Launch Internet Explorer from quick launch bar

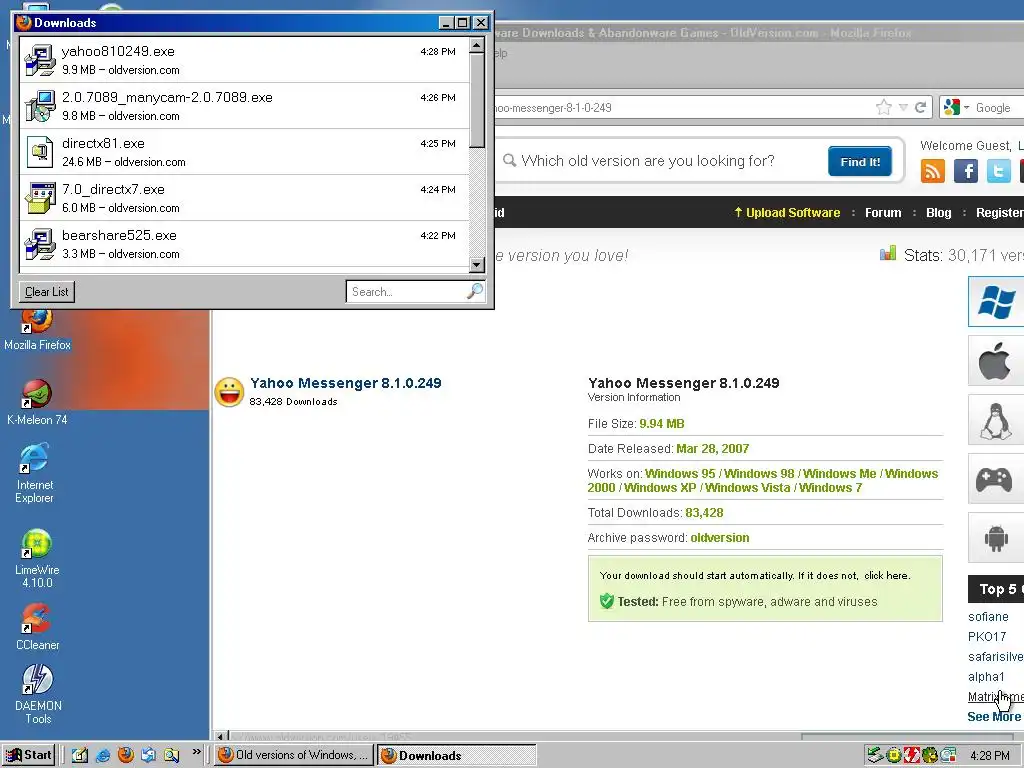tap(103, 755)
